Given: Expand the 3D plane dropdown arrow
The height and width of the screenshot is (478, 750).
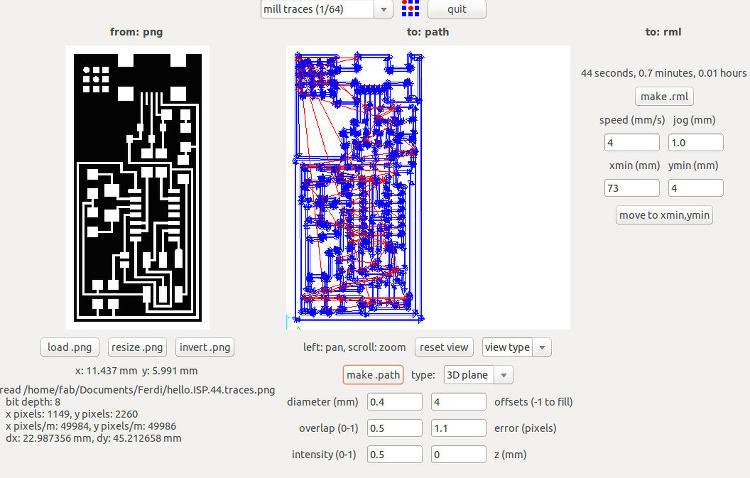Looking at the screenshot, I should (504, 376).
